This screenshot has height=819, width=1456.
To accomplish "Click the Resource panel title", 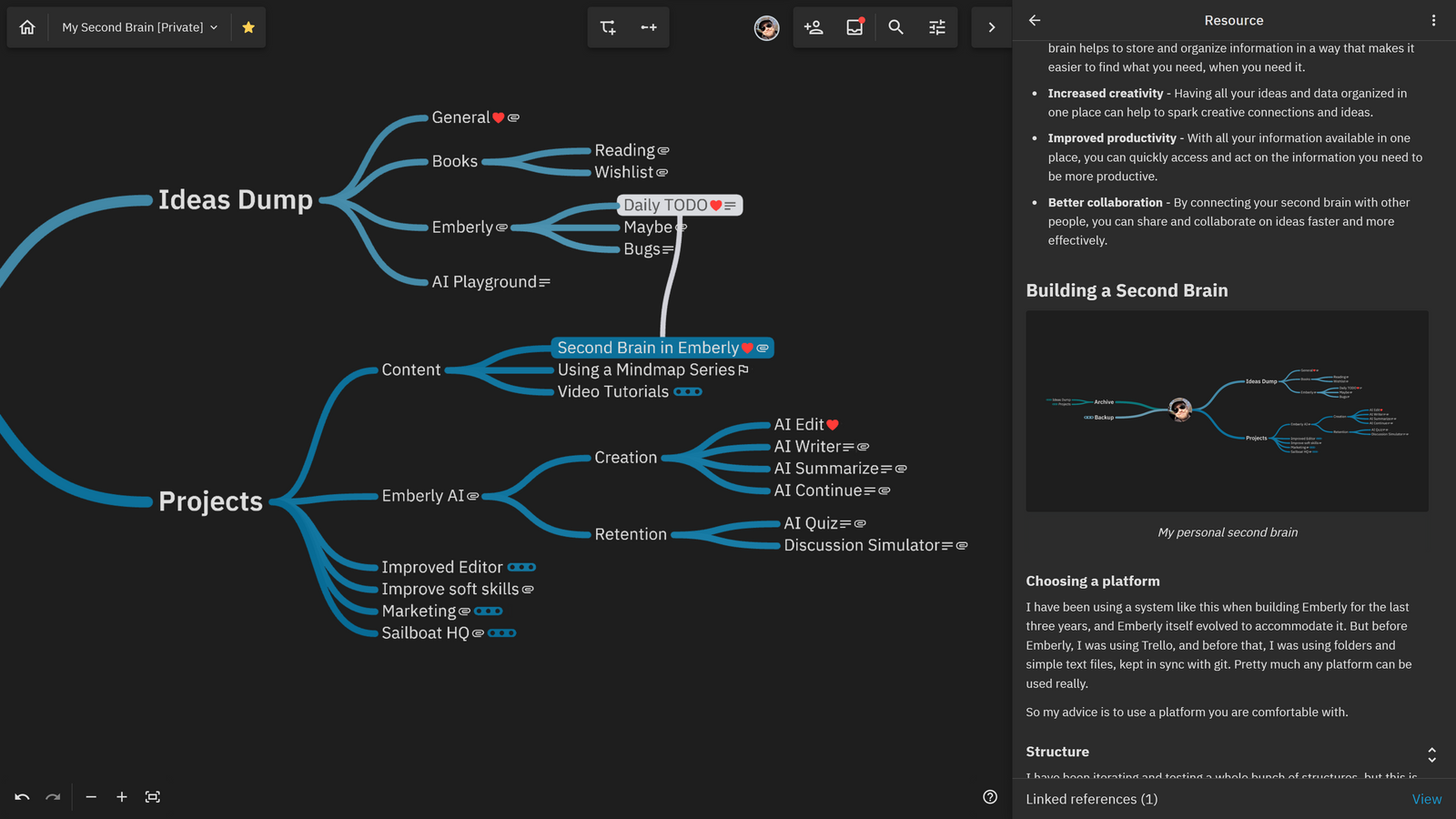I will [1234, 20].
